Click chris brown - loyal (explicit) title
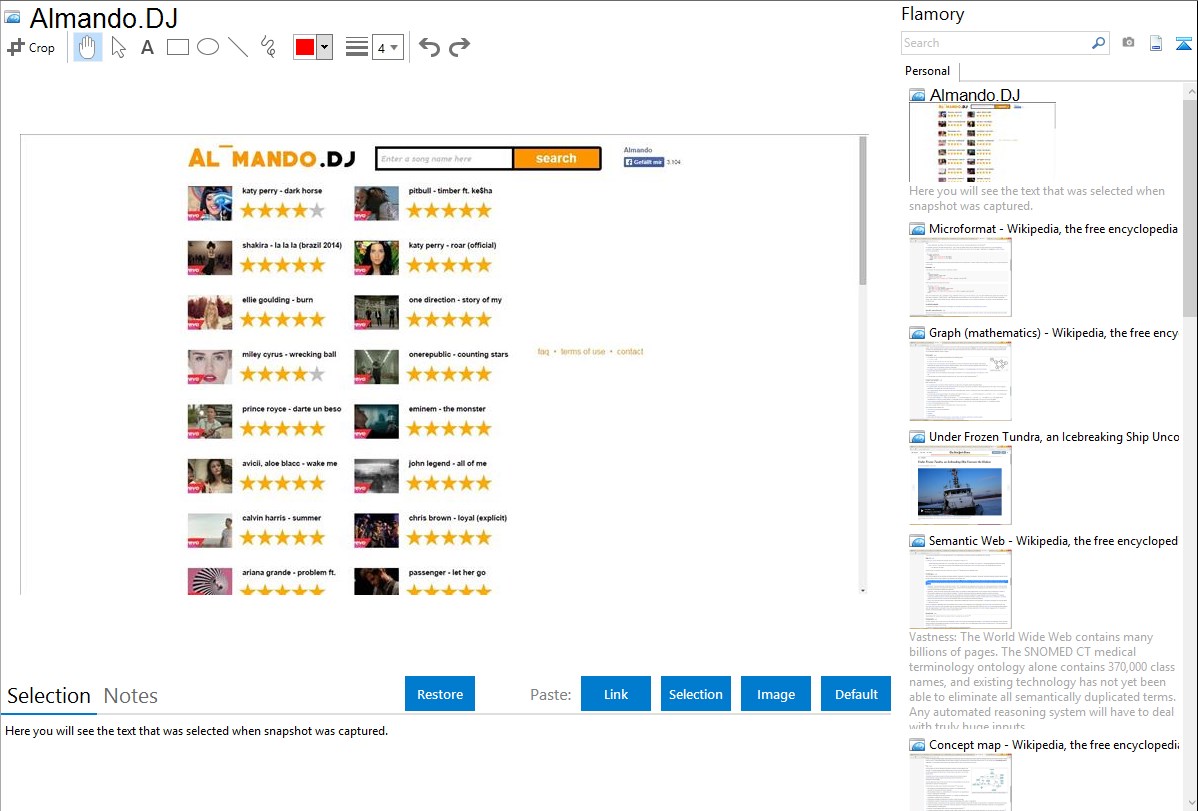The image size is (1198, 811). tap(458, 517)
